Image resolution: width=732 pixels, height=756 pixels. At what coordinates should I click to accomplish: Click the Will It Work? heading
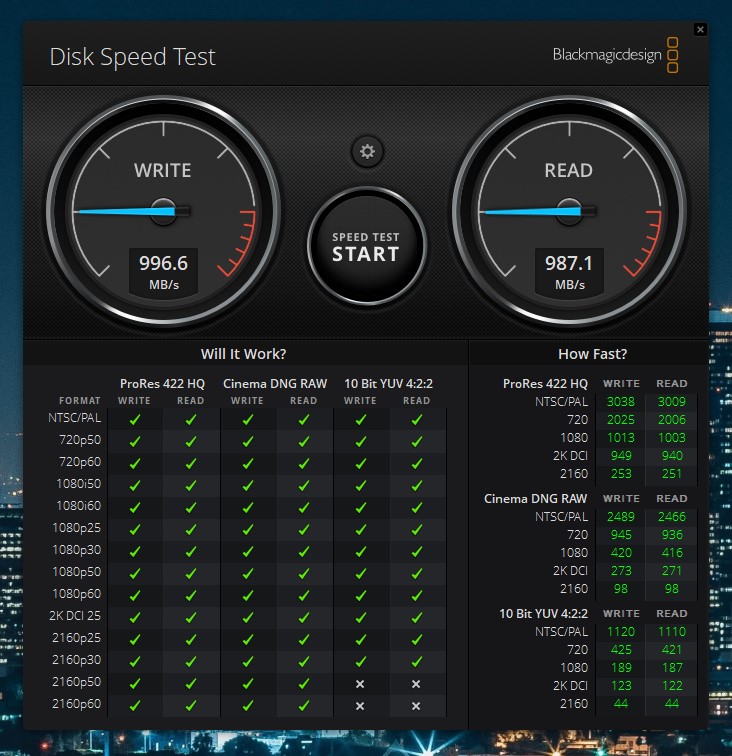pyautogui.click(x=244, y=354)
